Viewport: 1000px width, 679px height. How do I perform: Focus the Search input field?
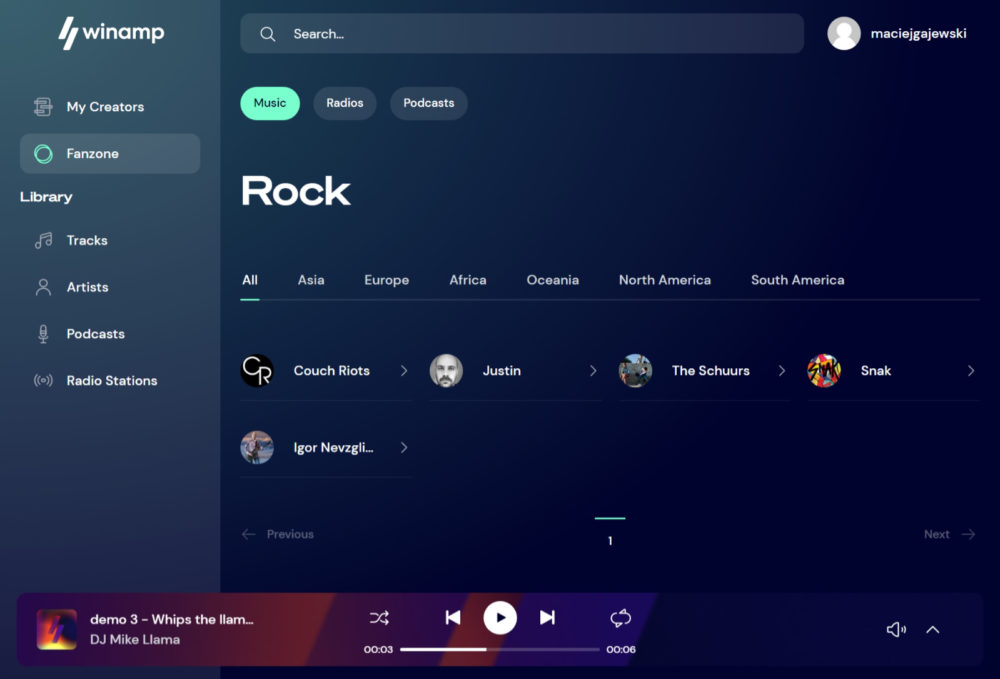[522, 34]
